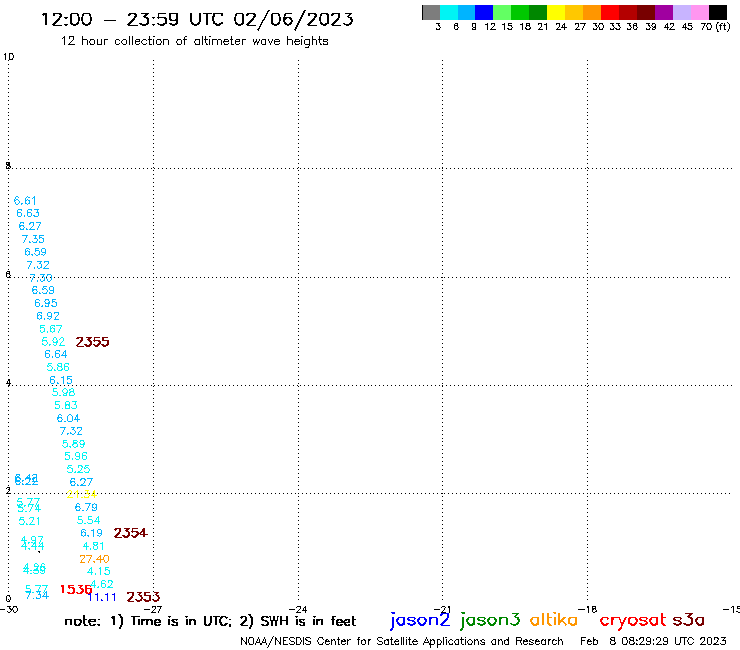This screenshot has width=740, height=650.
Task: Click the title '12:00 – 23:59 UTC 02/06/2023'
Action: click(197, 19)
